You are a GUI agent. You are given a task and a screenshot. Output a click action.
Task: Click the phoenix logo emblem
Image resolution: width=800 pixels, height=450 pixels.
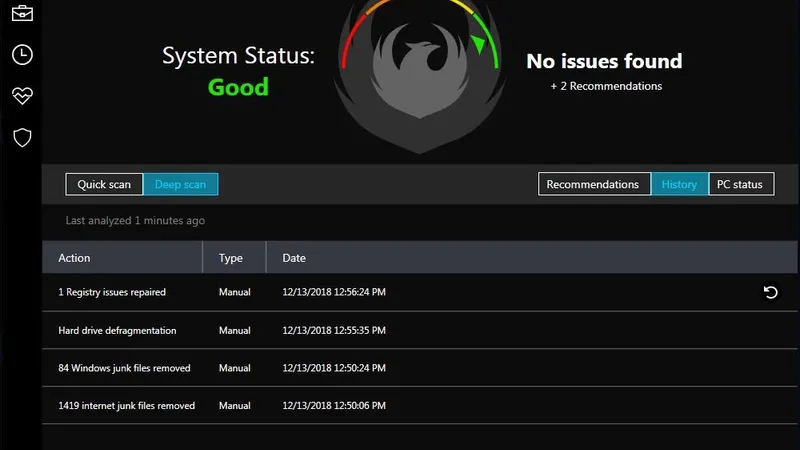(x=419, y=75)
